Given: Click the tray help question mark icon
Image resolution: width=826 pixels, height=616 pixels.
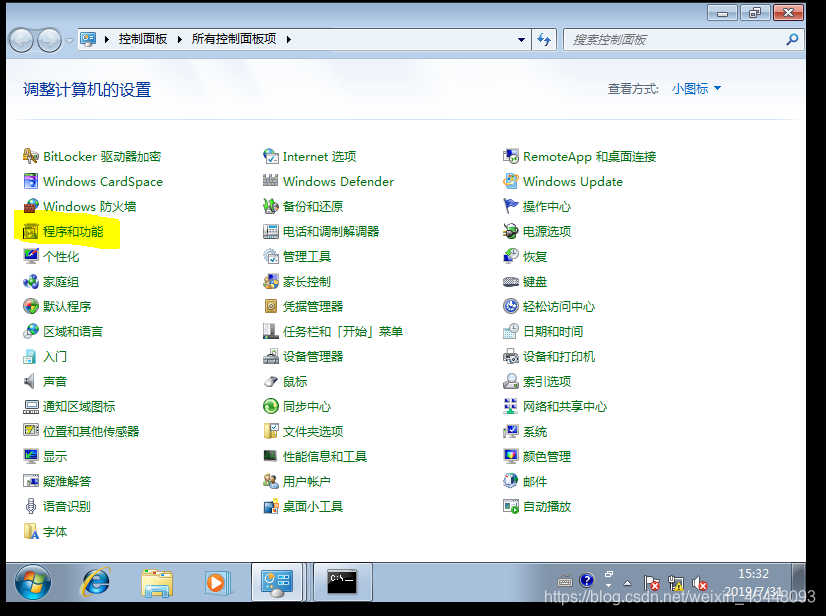Looking at the screenshot, I should [x=586, y=581].
